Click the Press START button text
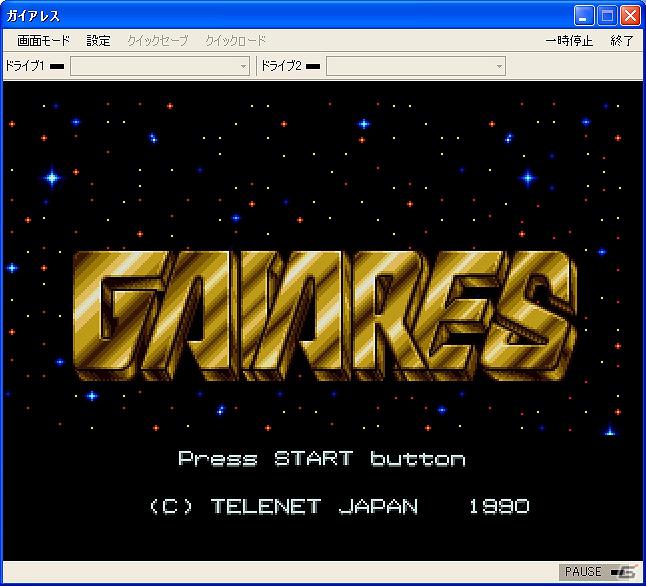The image size is (646, 586). tap(322, 459)
